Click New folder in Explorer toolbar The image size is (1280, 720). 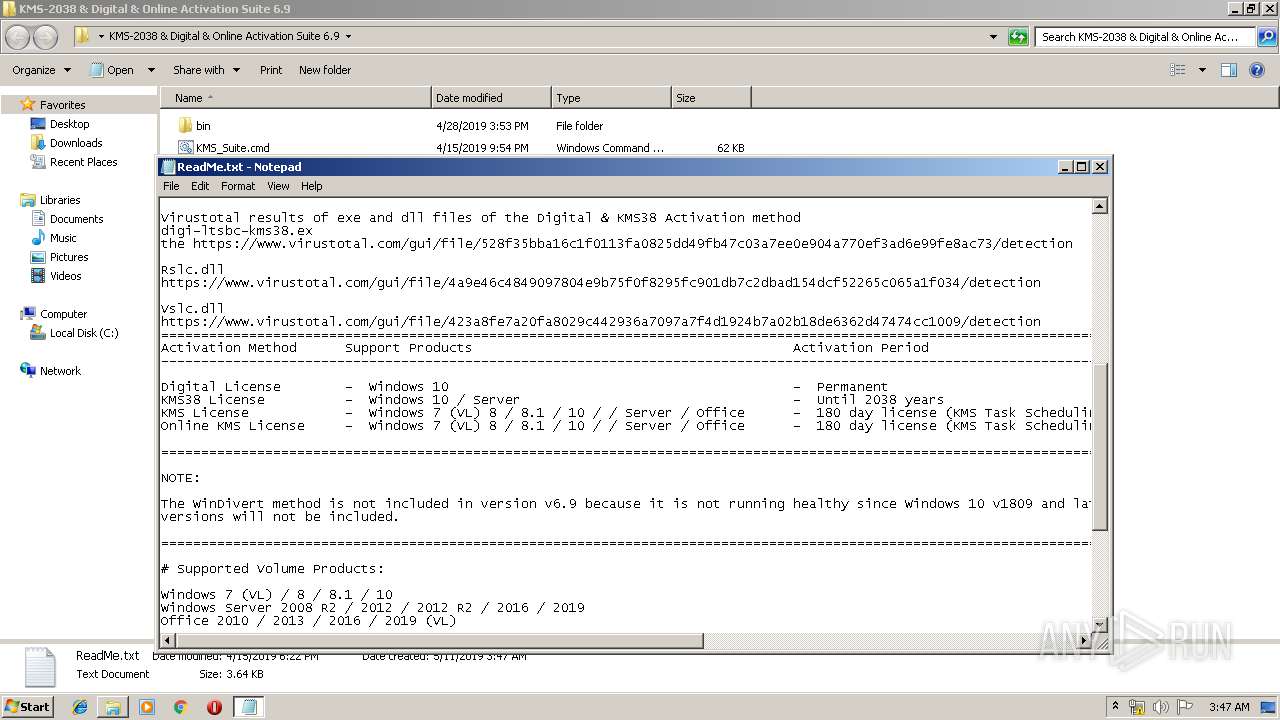(325, 70)
